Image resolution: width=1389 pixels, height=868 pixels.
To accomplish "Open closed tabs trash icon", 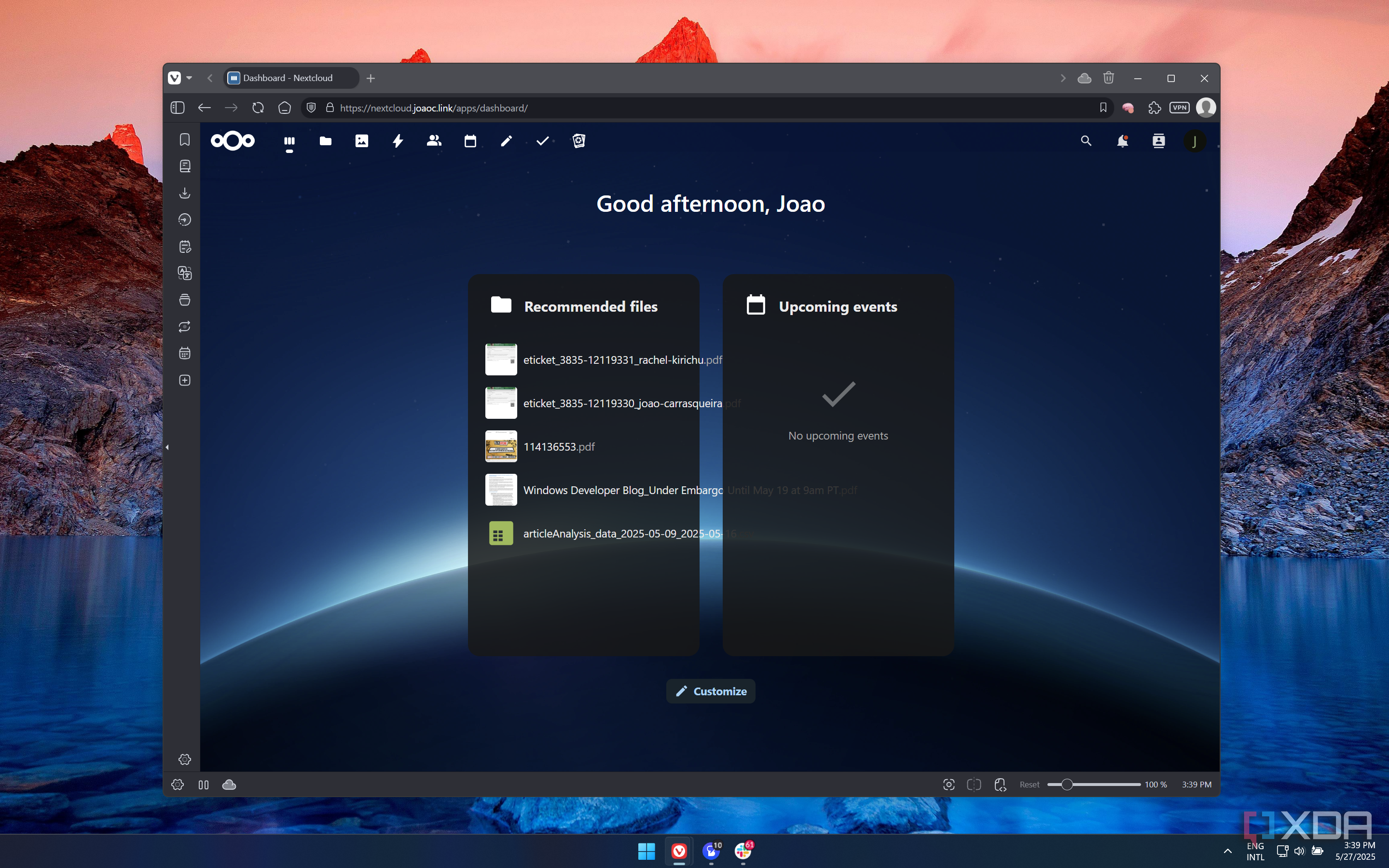I will click(x=1108, y=78).
